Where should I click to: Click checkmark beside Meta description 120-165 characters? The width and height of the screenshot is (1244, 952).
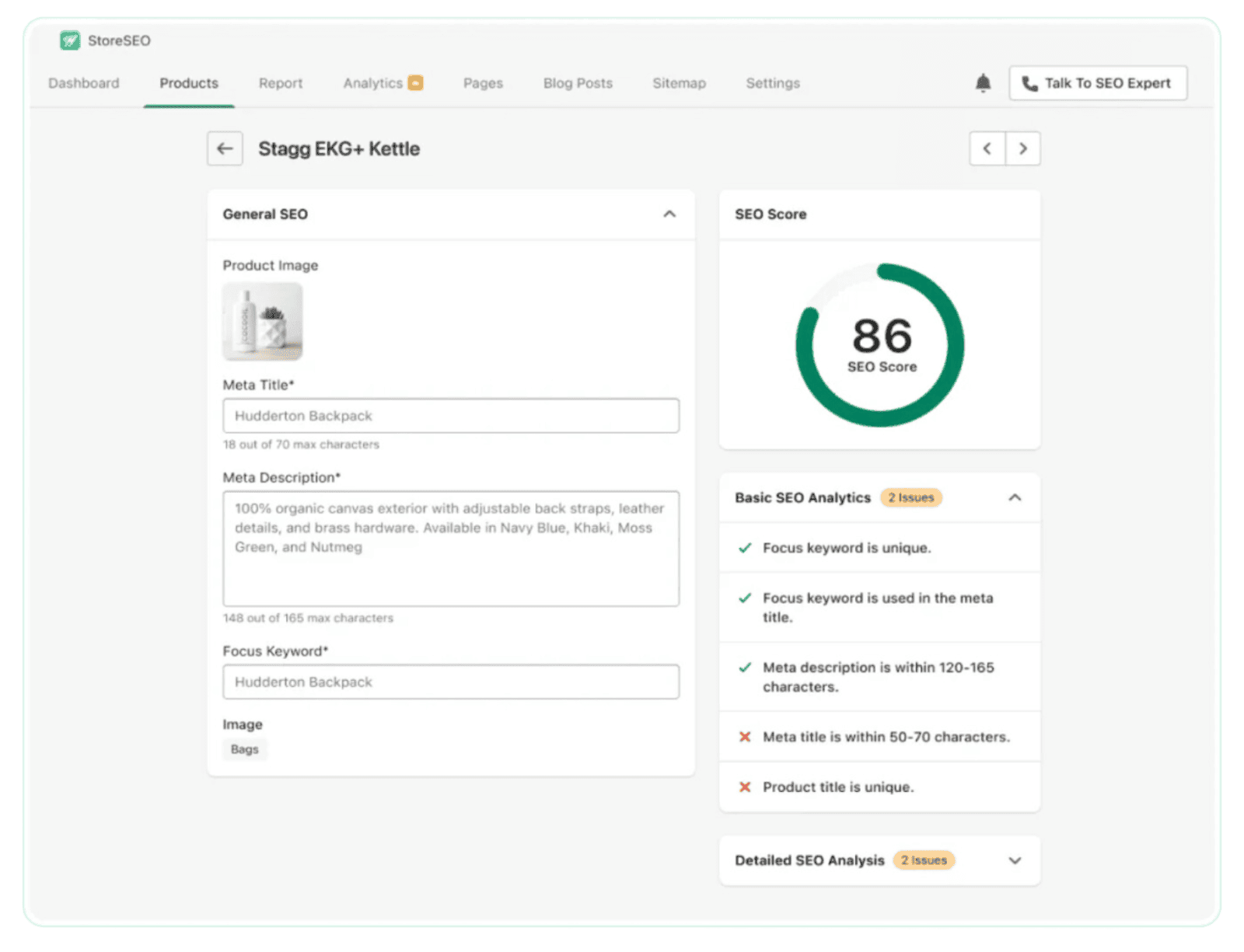pos(745,667)
